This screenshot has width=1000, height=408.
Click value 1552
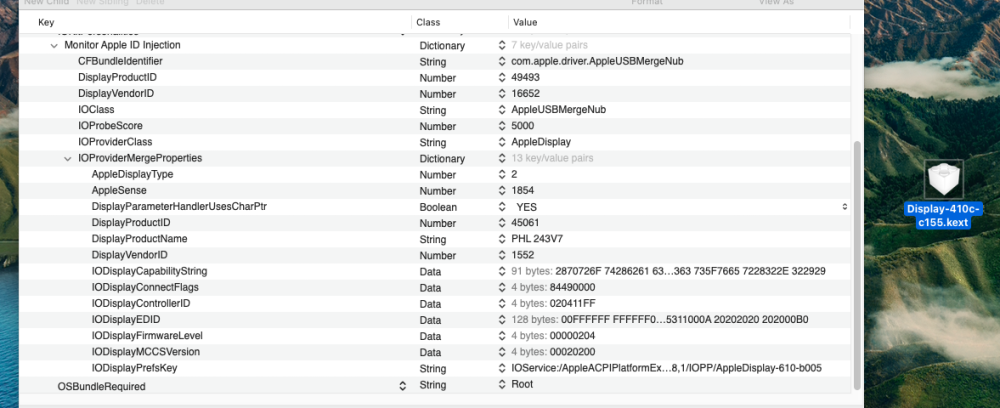coord(523,254)
